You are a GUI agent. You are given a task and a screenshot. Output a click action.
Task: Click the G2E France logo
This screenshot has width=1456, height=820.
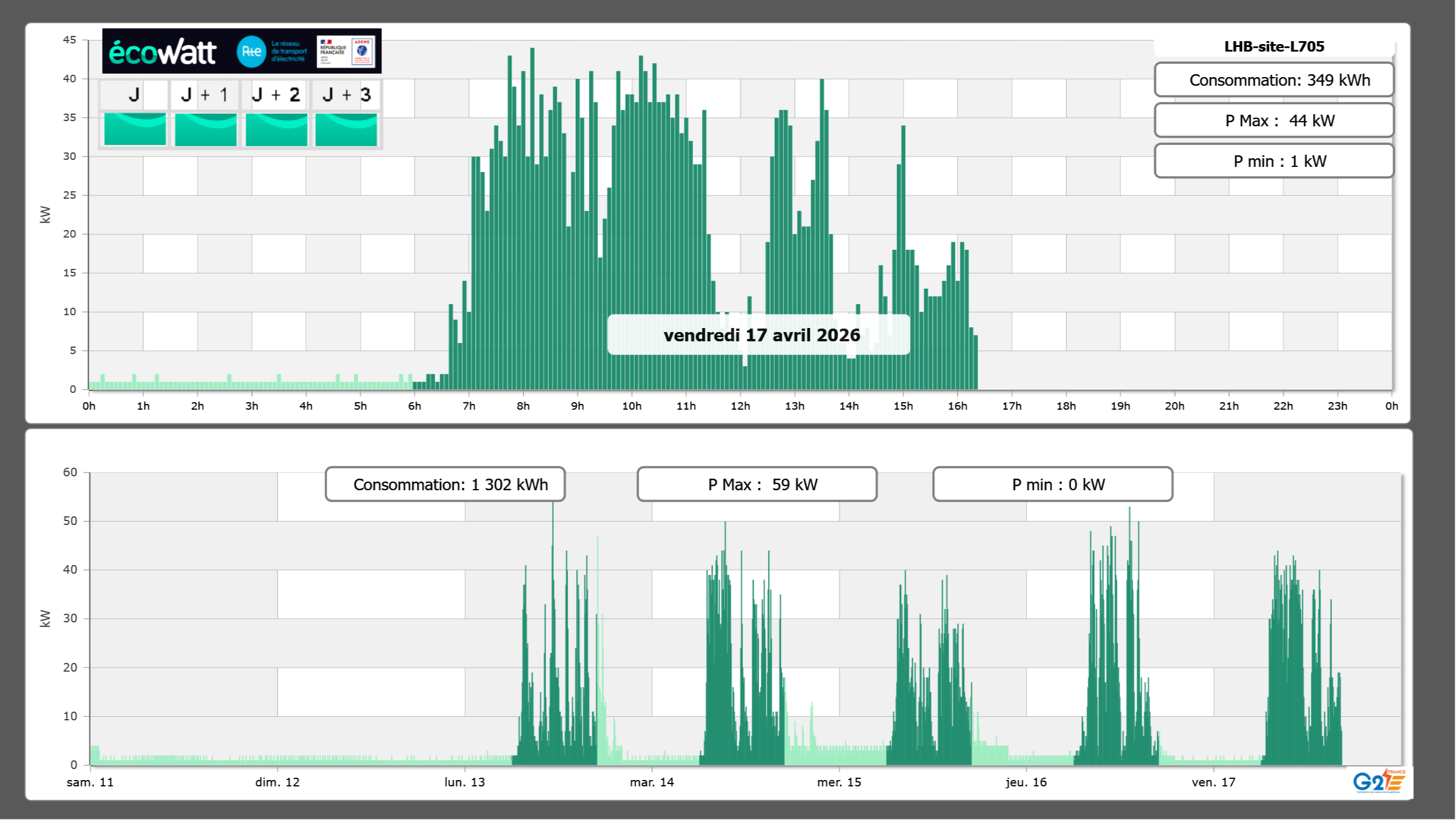pos(1378,781)
